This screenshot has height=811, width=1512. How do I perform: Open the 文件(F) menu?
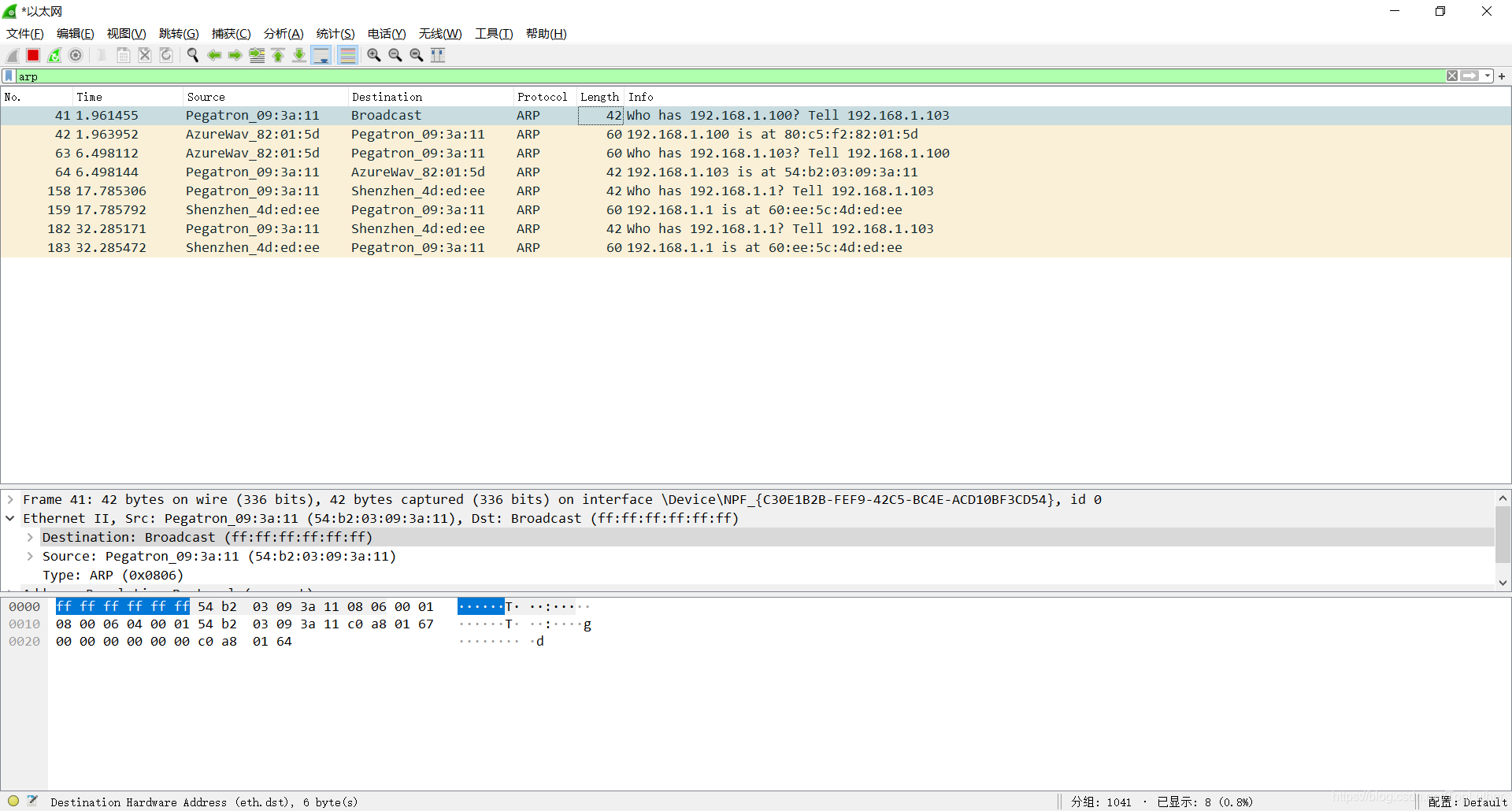[25, 34]
